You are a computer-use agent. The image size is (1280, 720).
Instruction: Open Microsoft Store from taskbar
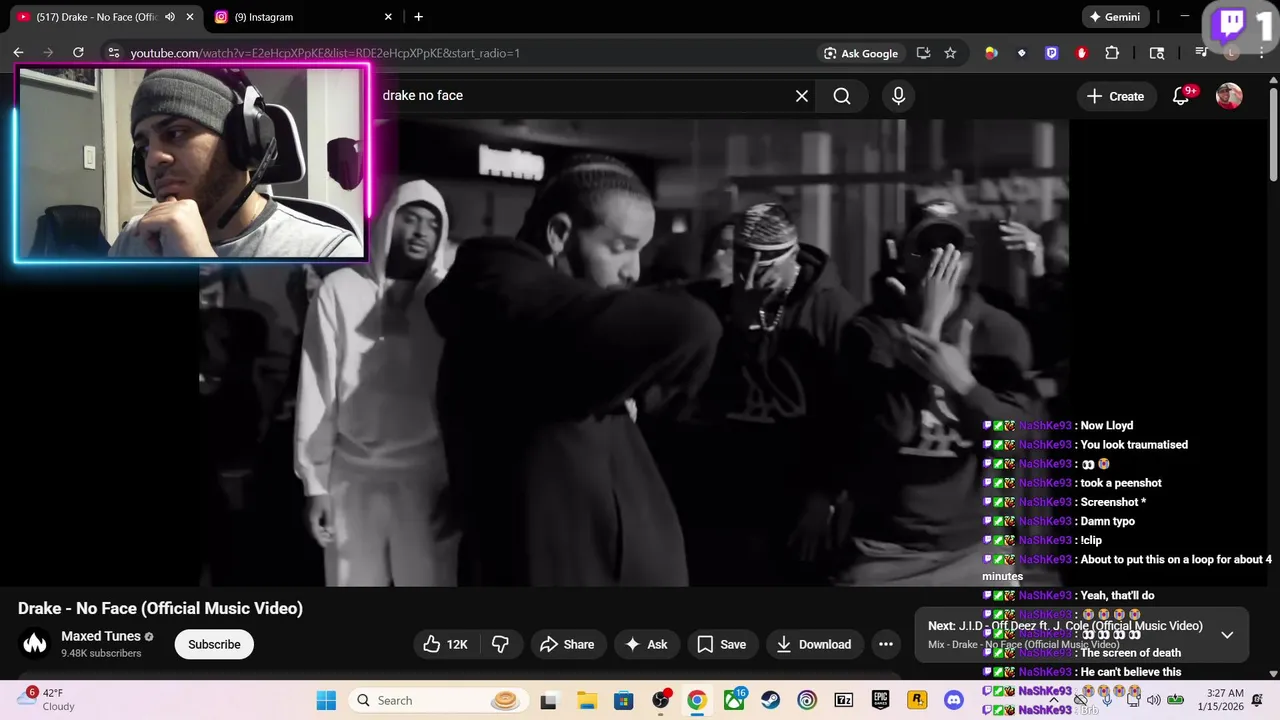(x=623, y=700)
